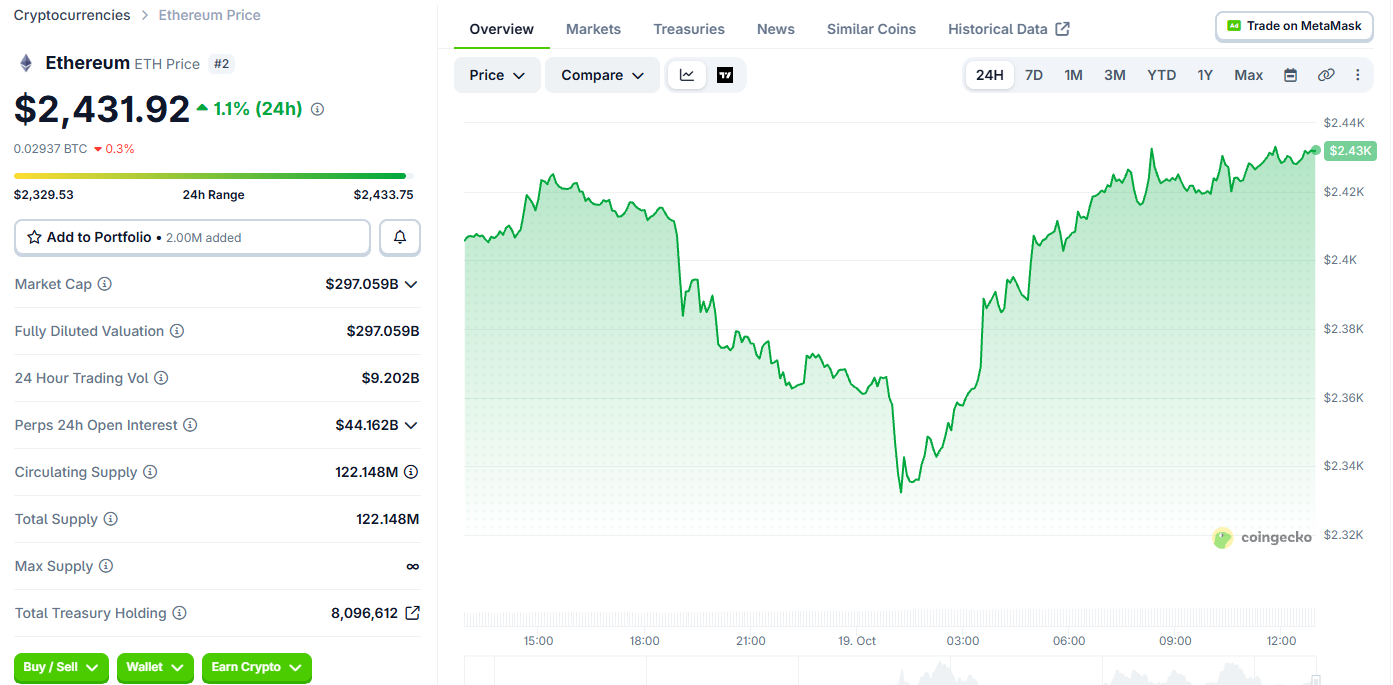The height and width of the screenshot is (685, 1393).
Task: Open Market Cap info icon
Action: (x=105, y=284)
